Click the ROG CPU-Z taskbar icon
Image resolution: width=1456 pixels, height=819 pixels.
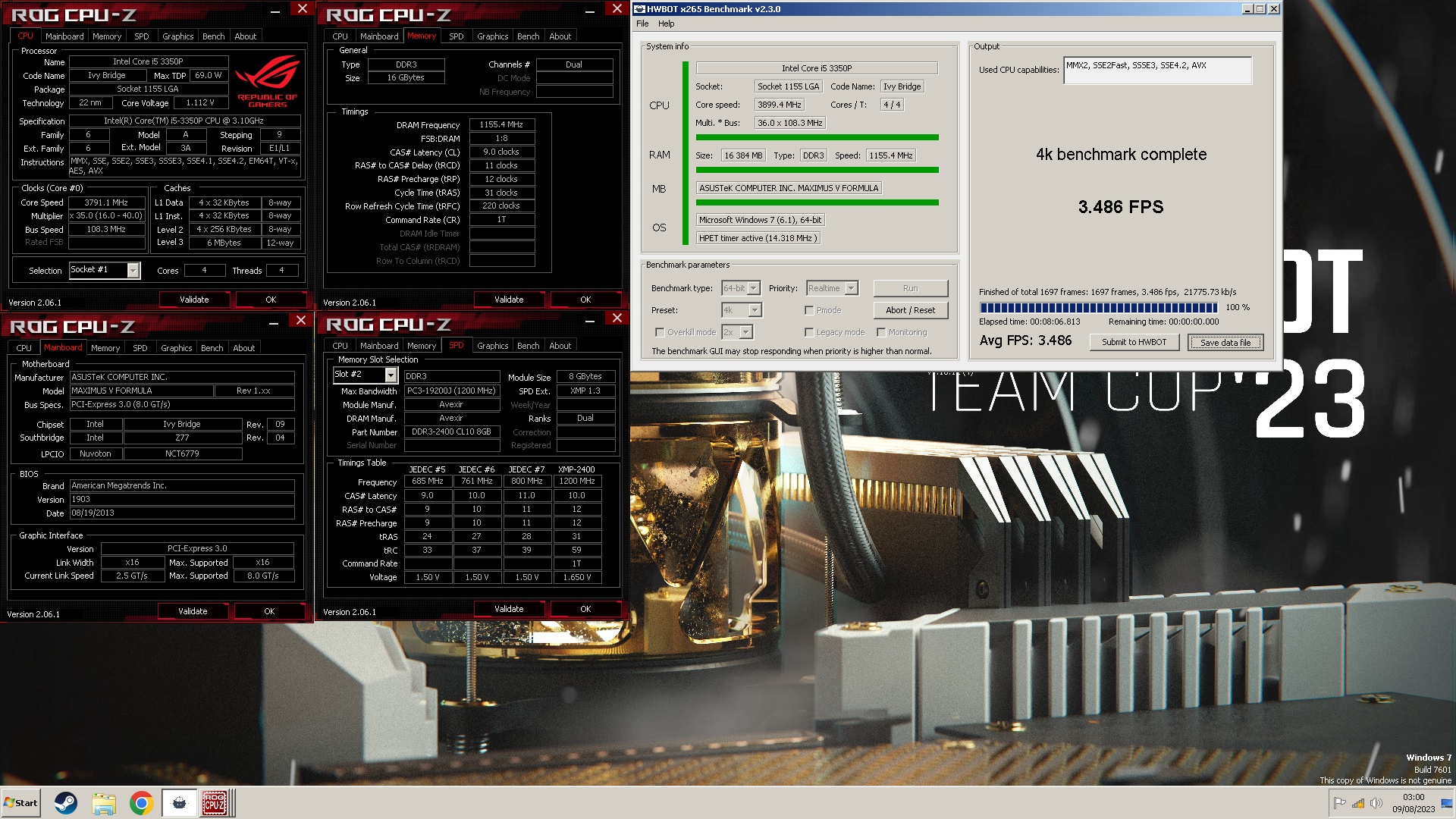coord(215,803)
